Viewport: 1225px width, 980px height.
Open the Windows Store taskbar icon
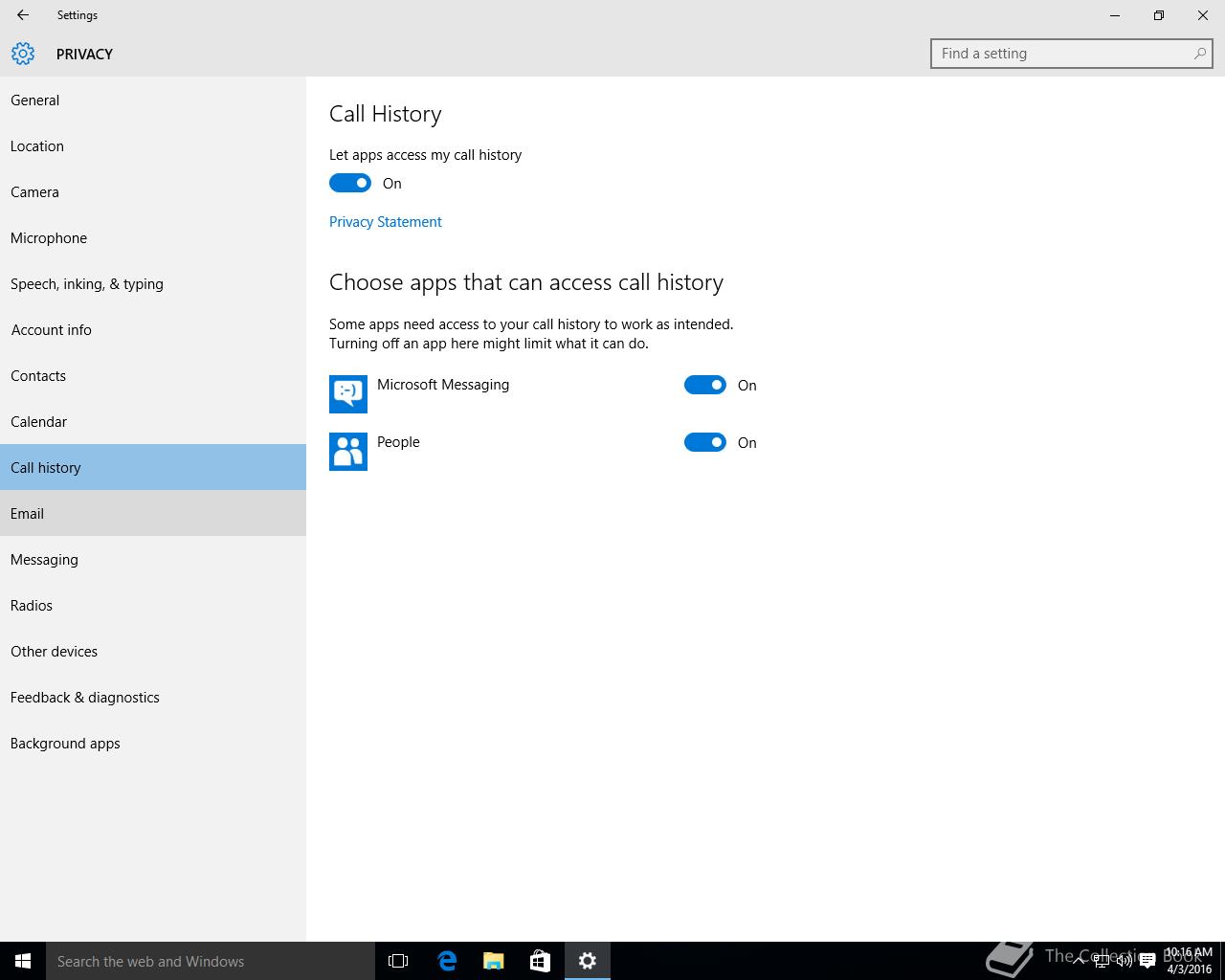(540, 961)
